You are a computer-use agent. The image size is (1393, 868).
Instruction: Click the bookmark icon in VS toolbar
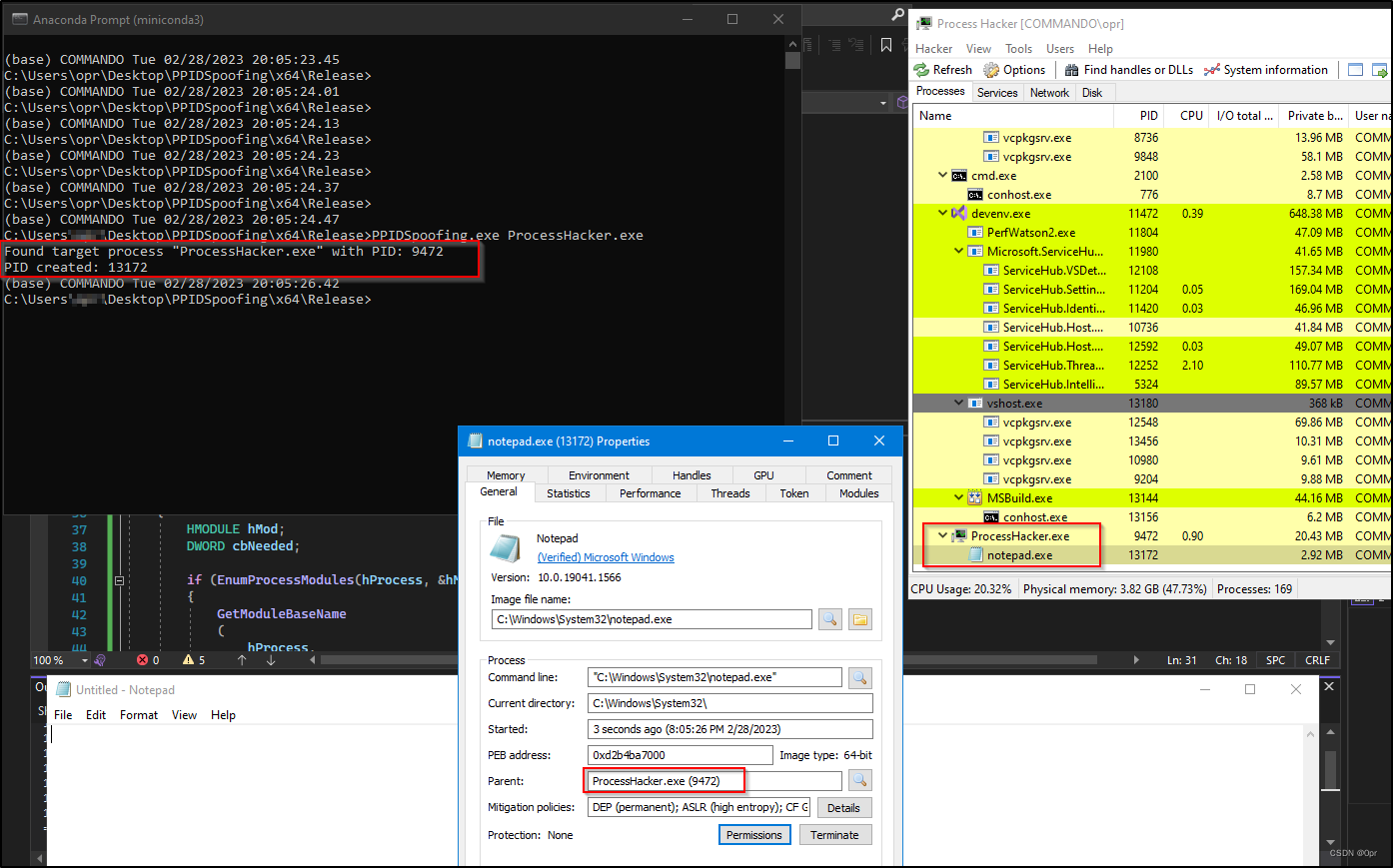pyautogui.click(x=886, y=45)
